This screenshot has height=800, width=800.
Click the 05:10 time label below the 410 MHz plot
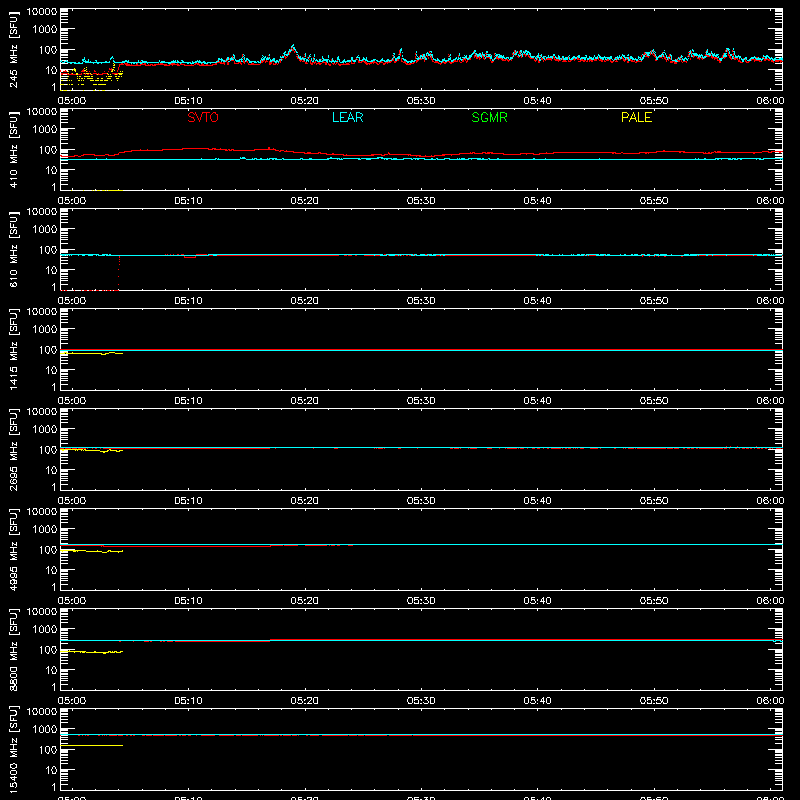[x=188, y=201]
